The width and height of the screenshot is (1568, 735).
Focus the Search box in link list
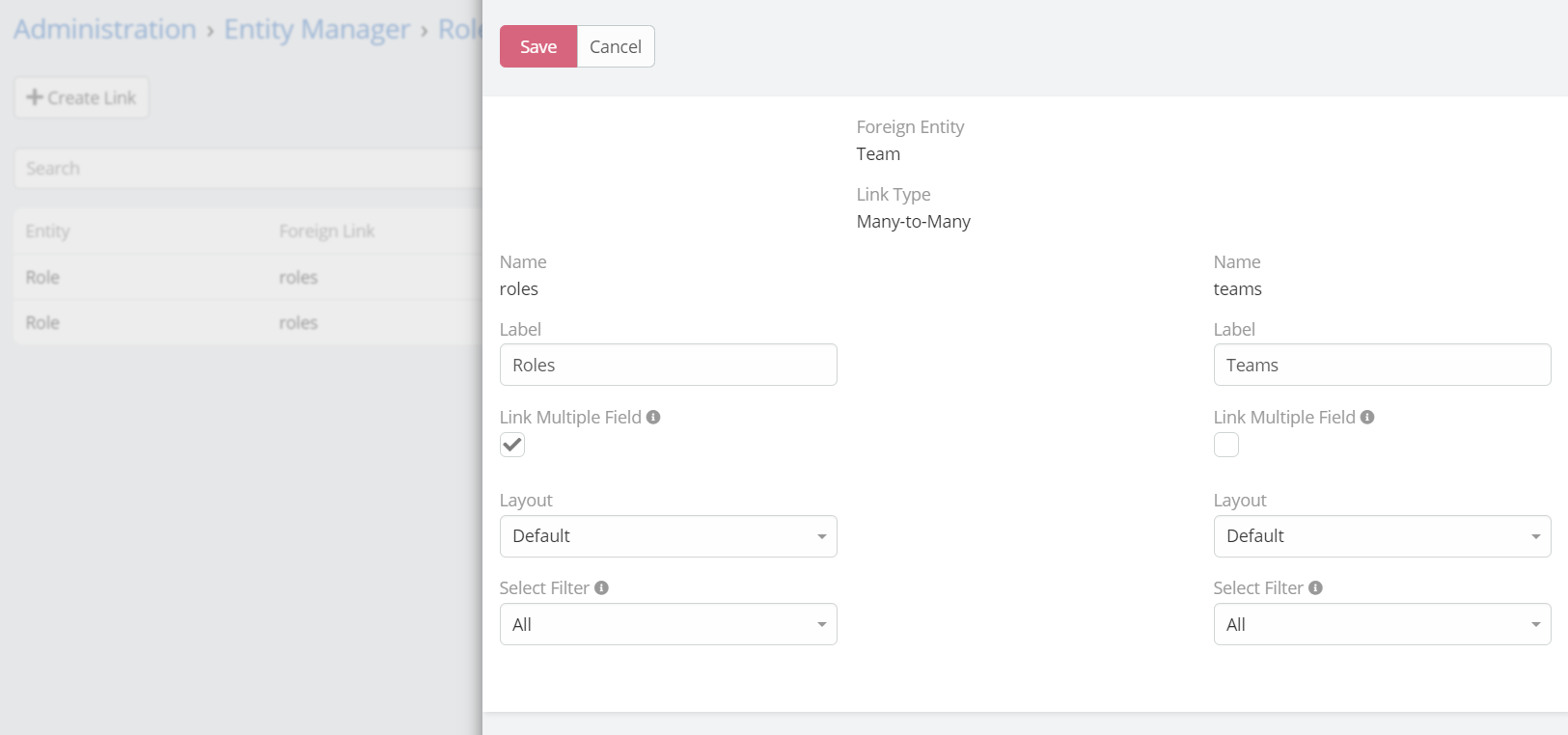(246, 169)
